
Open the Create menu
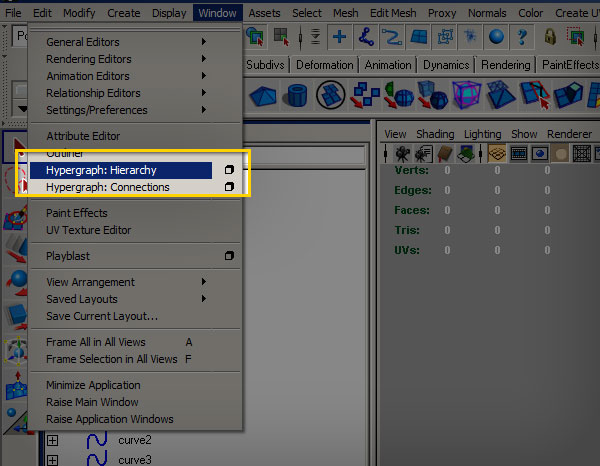[124, 13]
